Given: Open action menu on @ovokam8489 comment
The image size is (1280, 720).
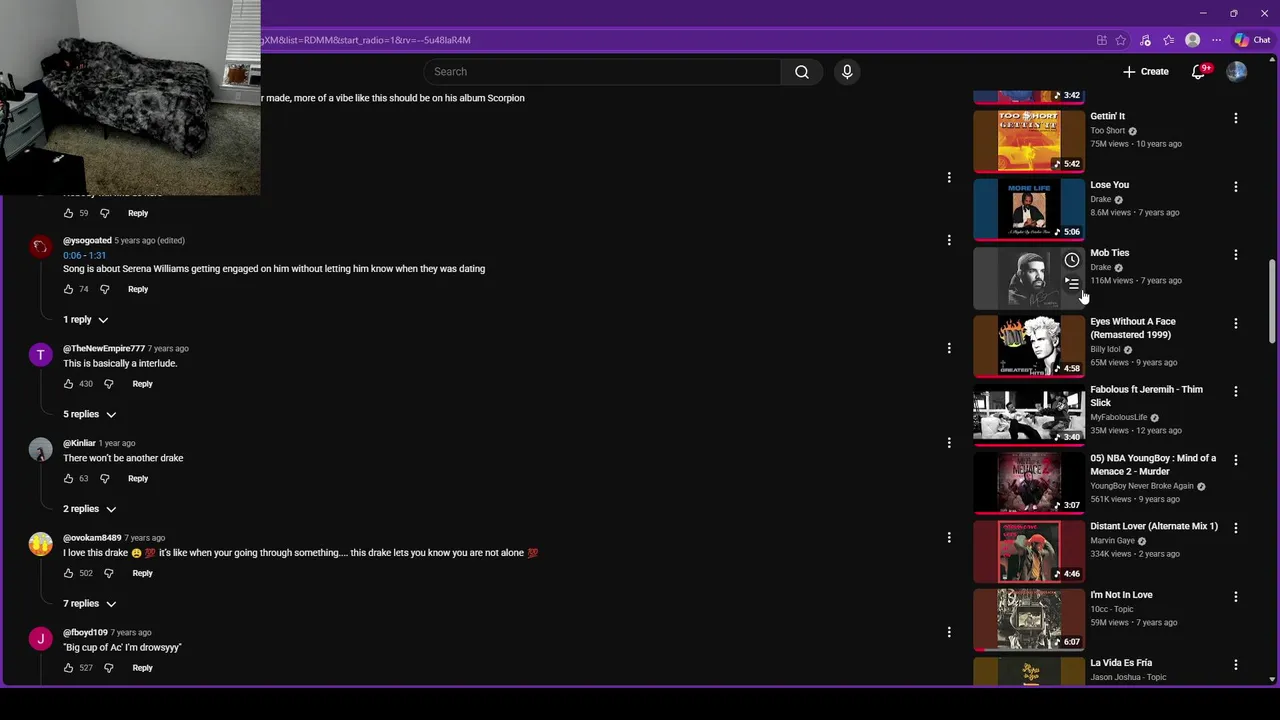Looking at the screenshot, I should [x=949, y=538].
